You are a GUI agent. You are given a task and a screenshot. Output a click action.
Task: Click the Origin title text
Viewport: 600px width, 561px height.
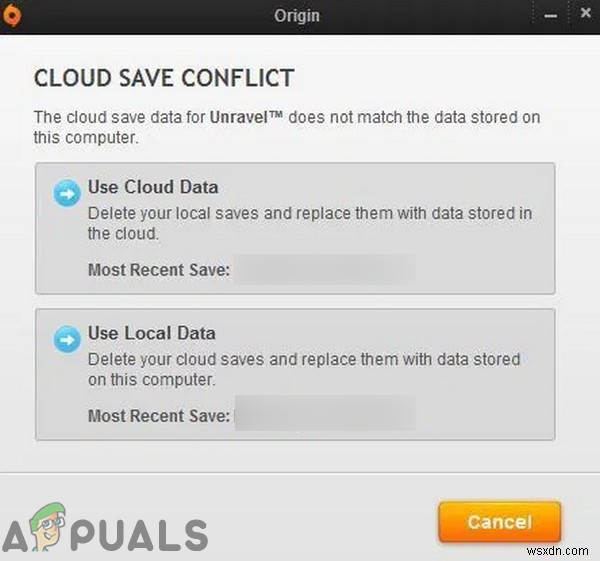tap(297, 15)
